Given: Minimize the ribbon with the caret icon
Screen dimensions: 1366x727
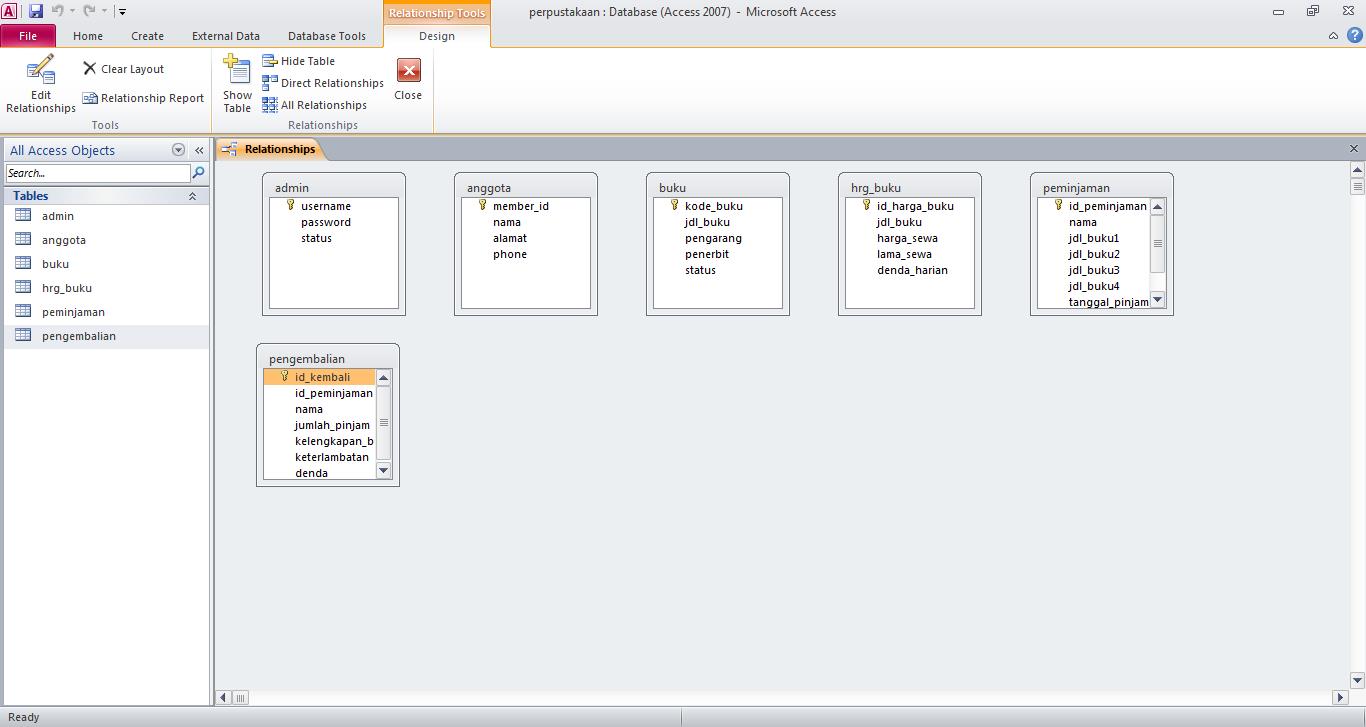Looking at the screenshot, I should click(x=1333, y=36).
